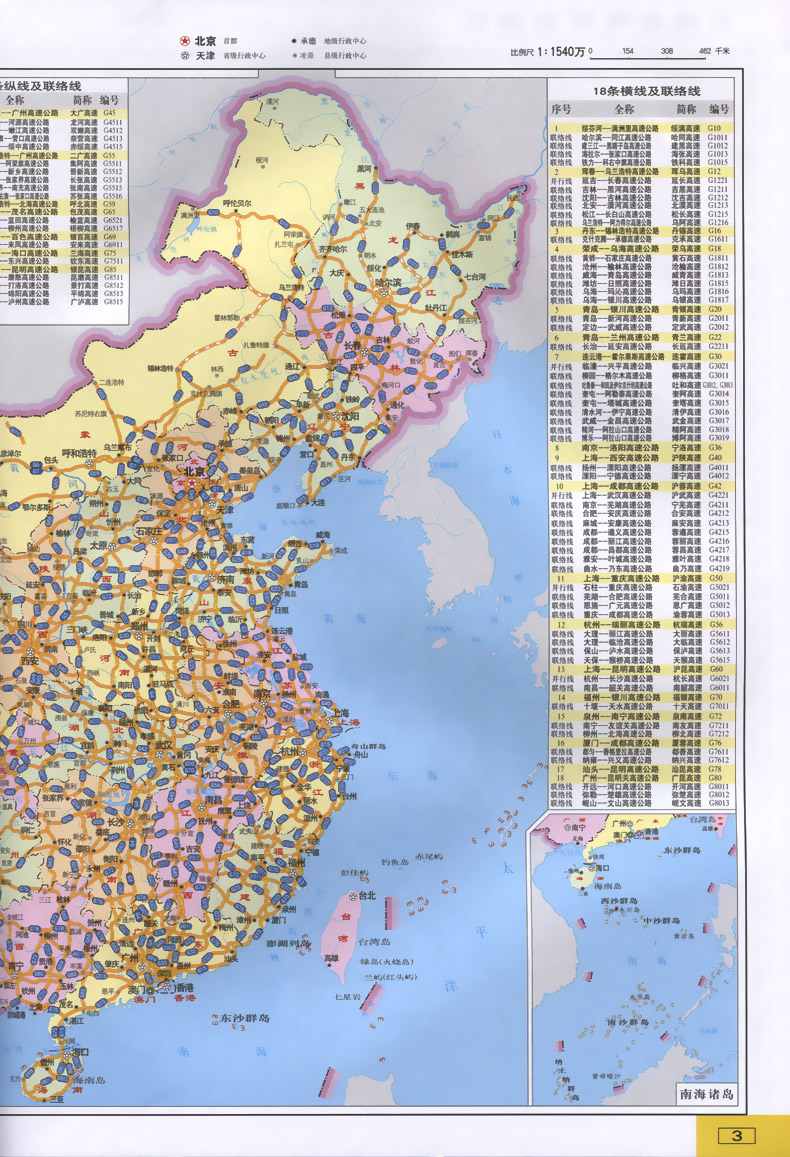
Task: Select the G42 沪蓉高速 row
Action: click(x=641, y=486)
